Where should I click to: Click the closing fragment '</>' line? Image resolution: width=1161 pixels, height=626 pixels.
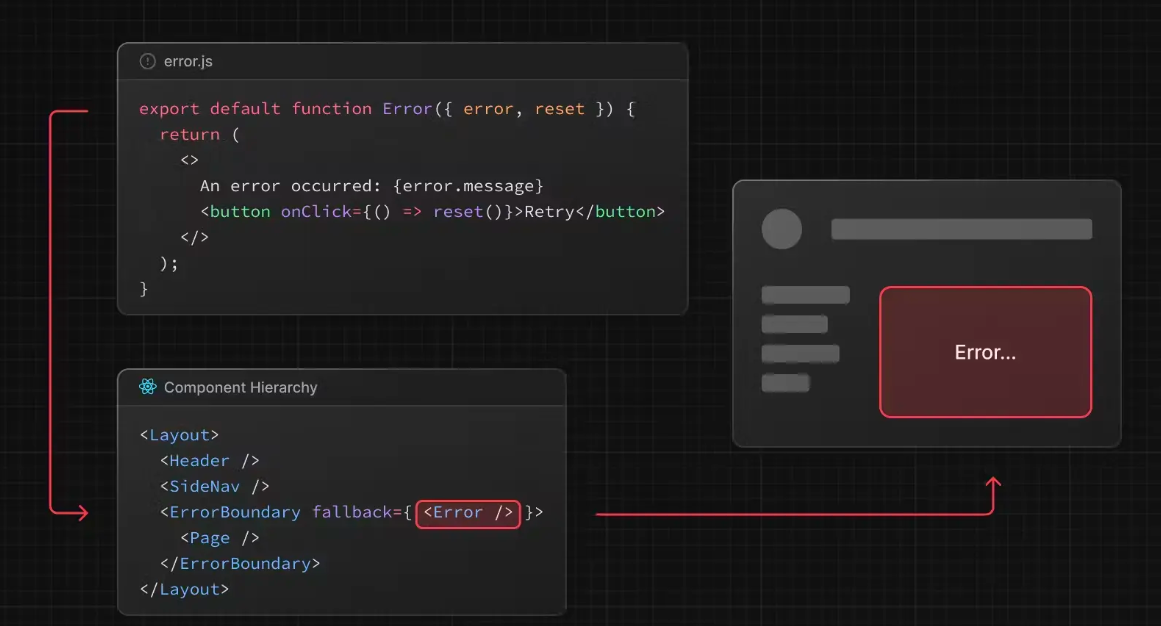pyautogui.click(x=195, y=238)
